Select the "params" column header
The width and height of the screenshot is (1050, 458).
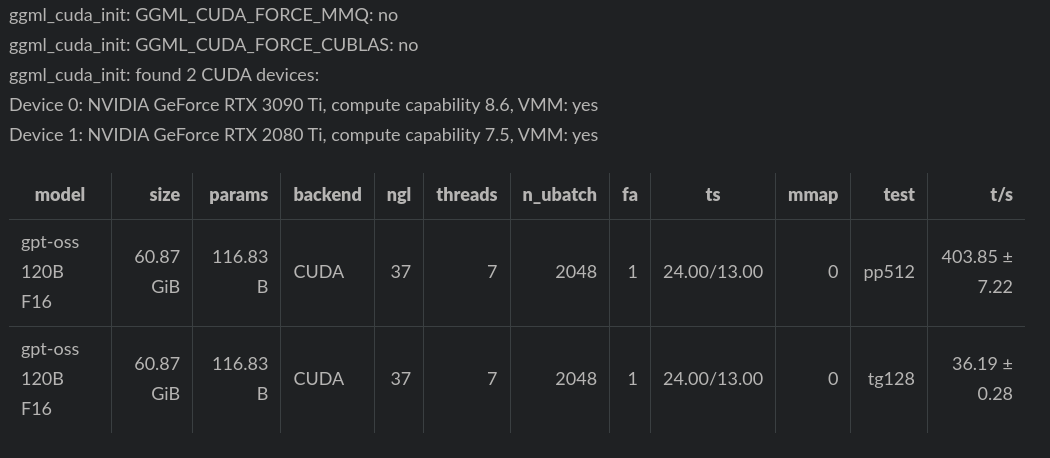[238, 195]
